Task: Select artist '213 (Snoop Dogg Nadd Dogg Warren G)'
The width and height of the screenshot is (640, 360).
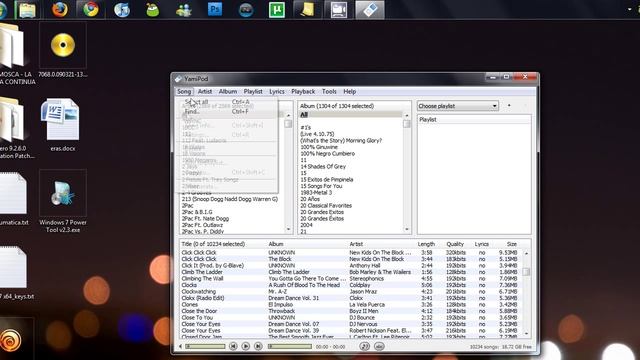Action: tap(230, 199)
